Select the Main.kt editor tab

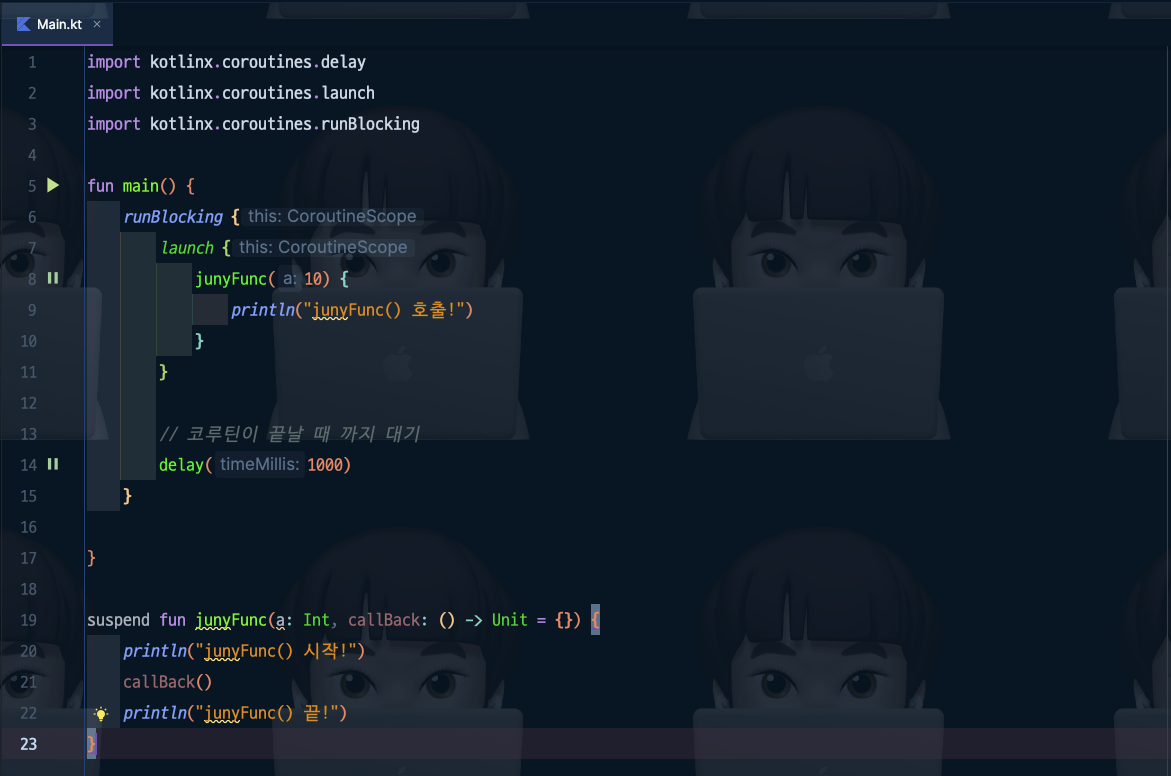57,24
